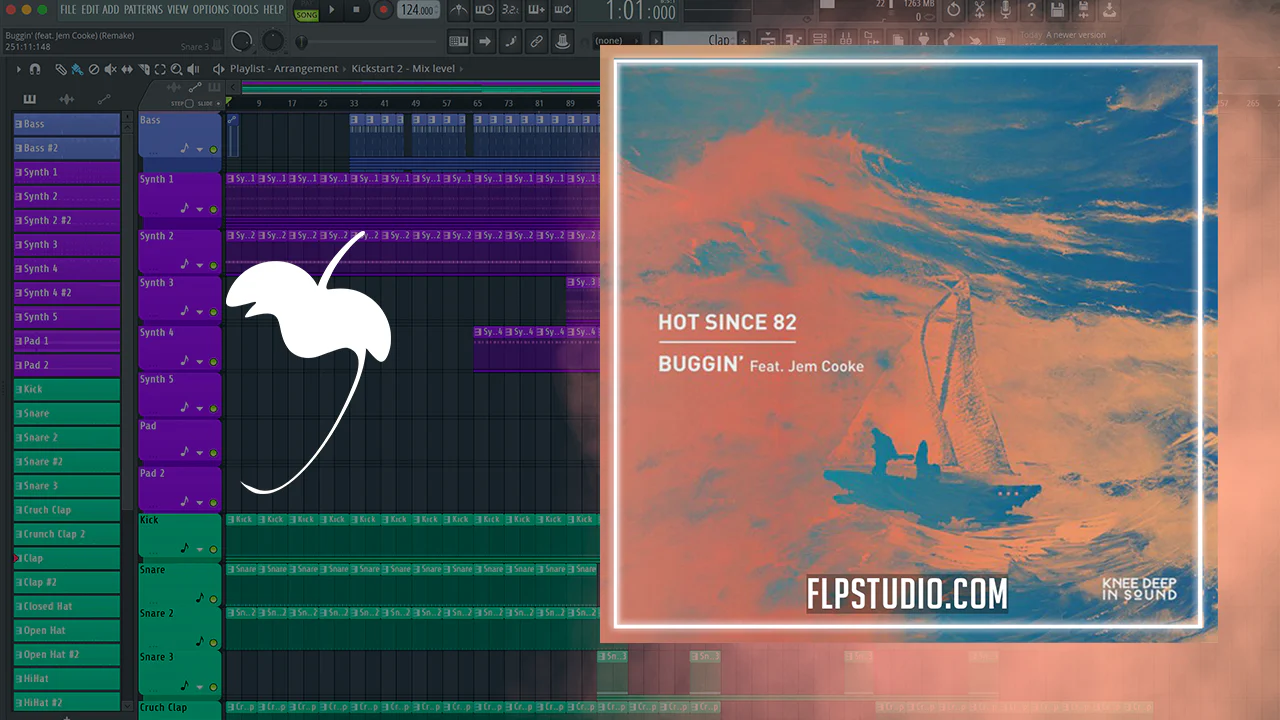Toggle the loop recording icon
Screen dimensions: 1280x720
(x=562, y=11)
